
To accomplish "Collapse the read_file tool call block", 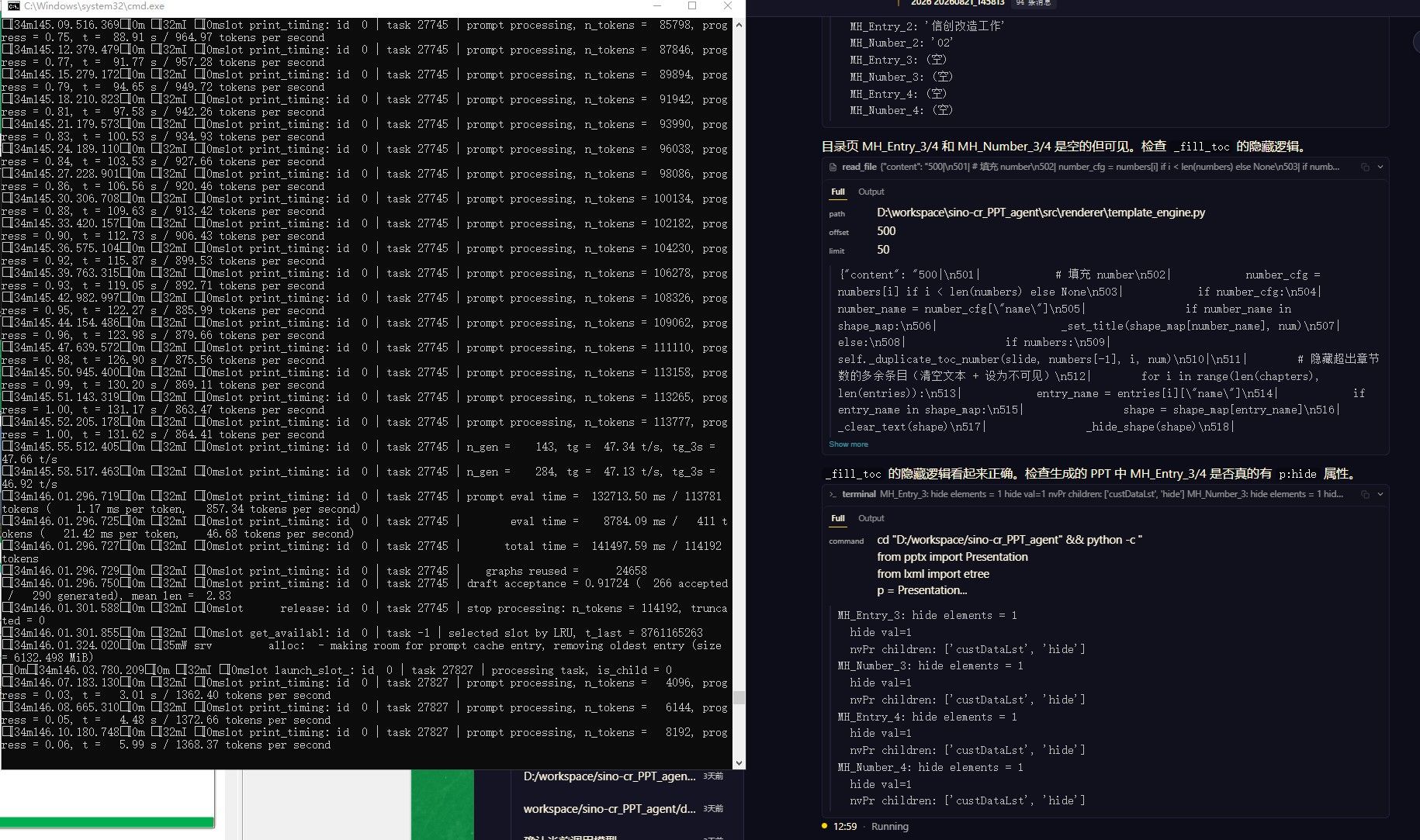I will [1380, 167].
